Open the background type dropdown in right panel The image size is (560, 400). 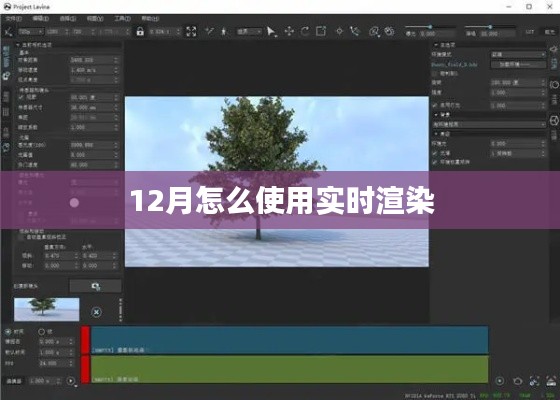(489, 124)
